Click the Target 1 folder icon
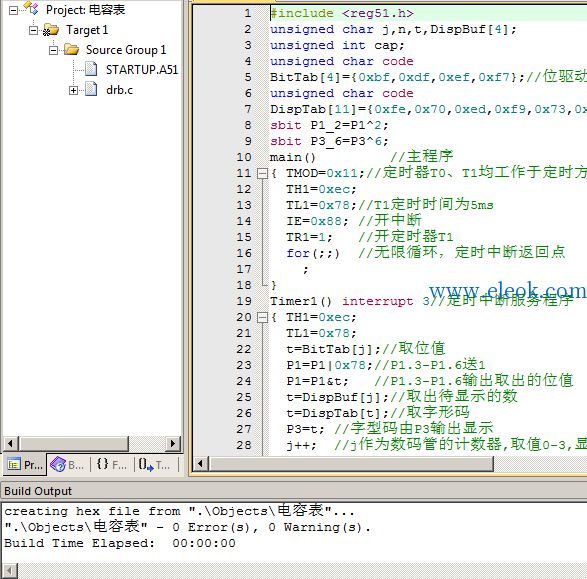587x579 pixels. coord(51,30)
